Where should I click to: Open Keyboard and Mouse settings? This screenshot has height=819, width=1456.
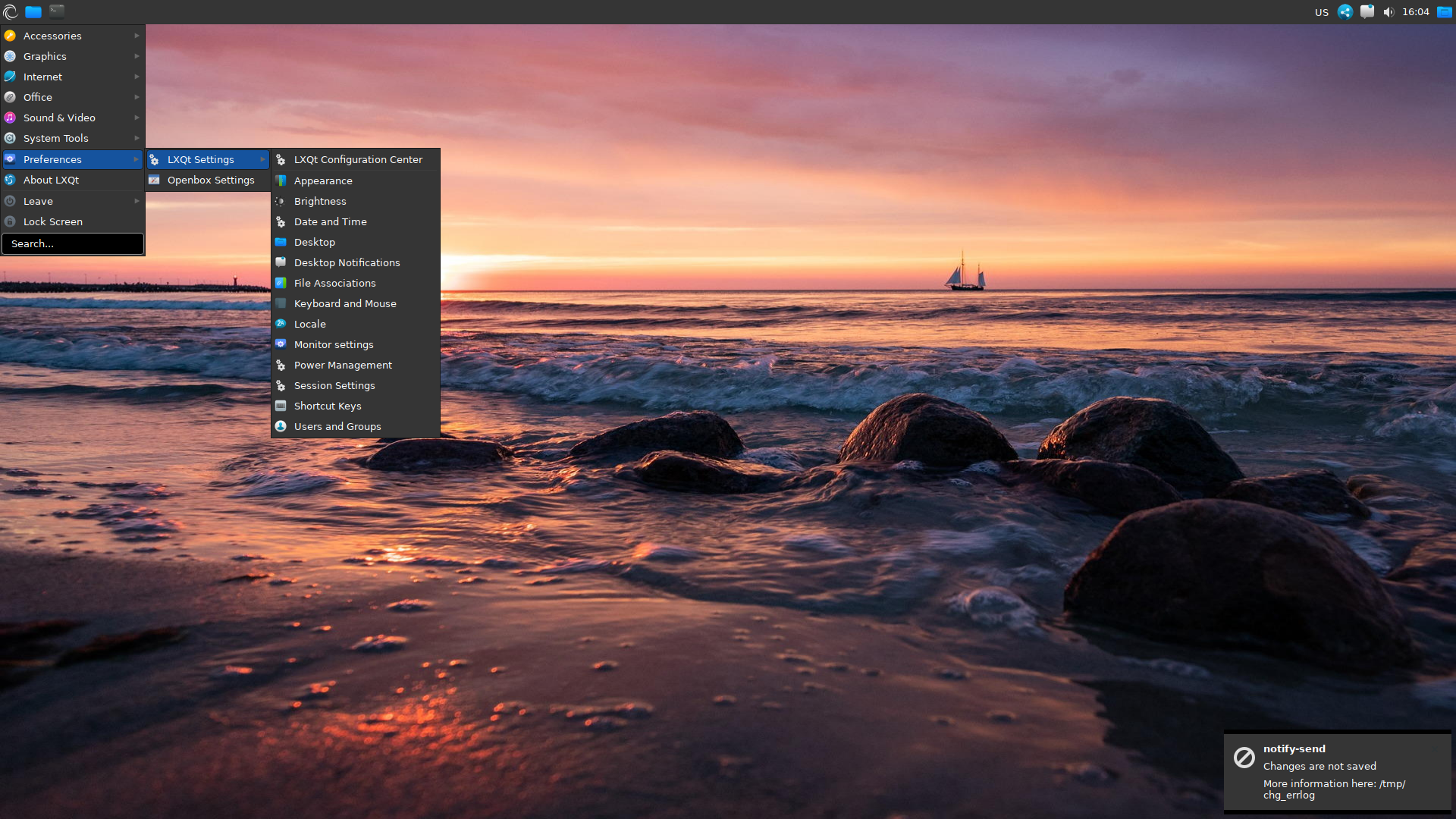[x=356, y=303]
